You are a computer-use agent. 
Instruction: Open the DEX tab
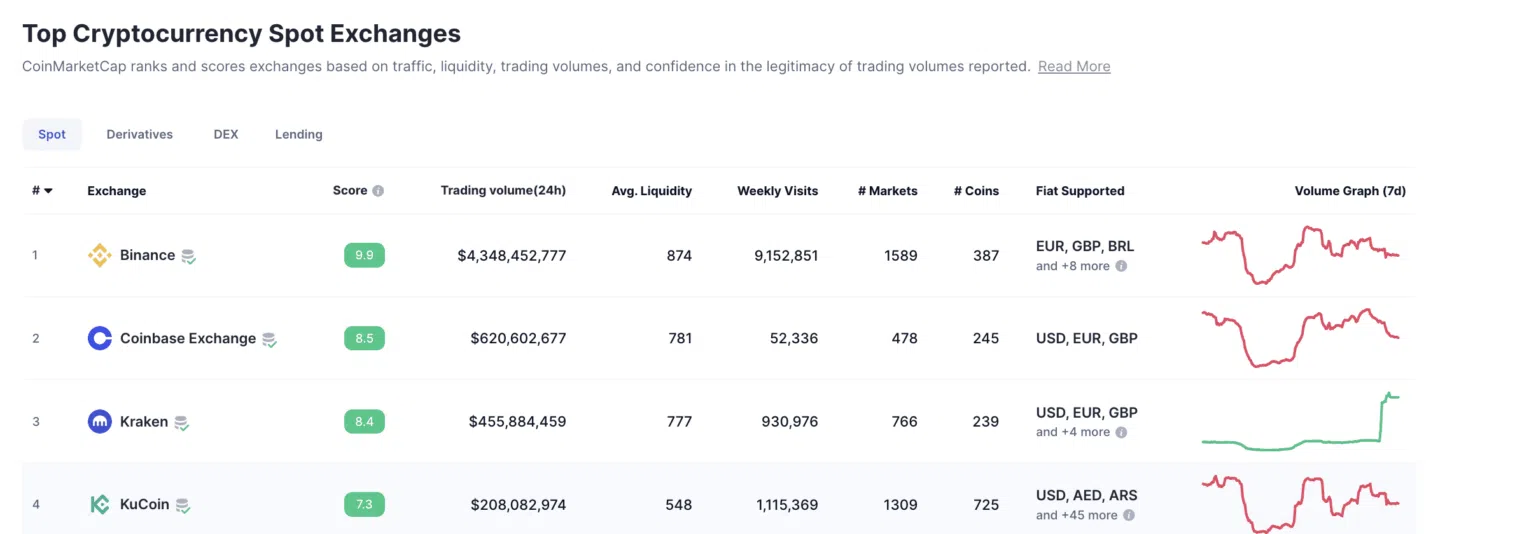[x=226, y=134]
